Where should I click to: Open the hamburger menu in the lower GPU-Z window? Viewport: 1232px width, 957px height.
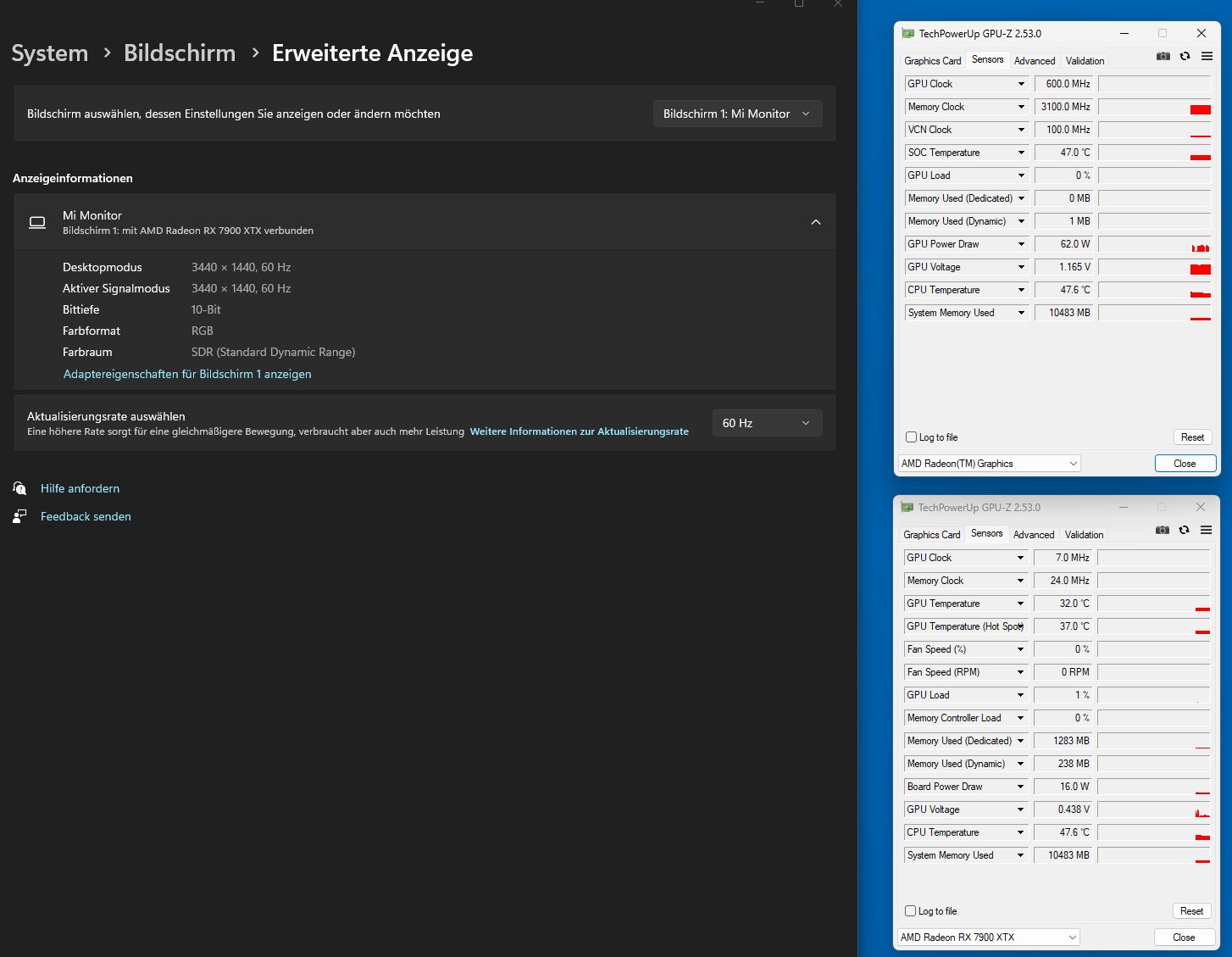pos(1206,530)
